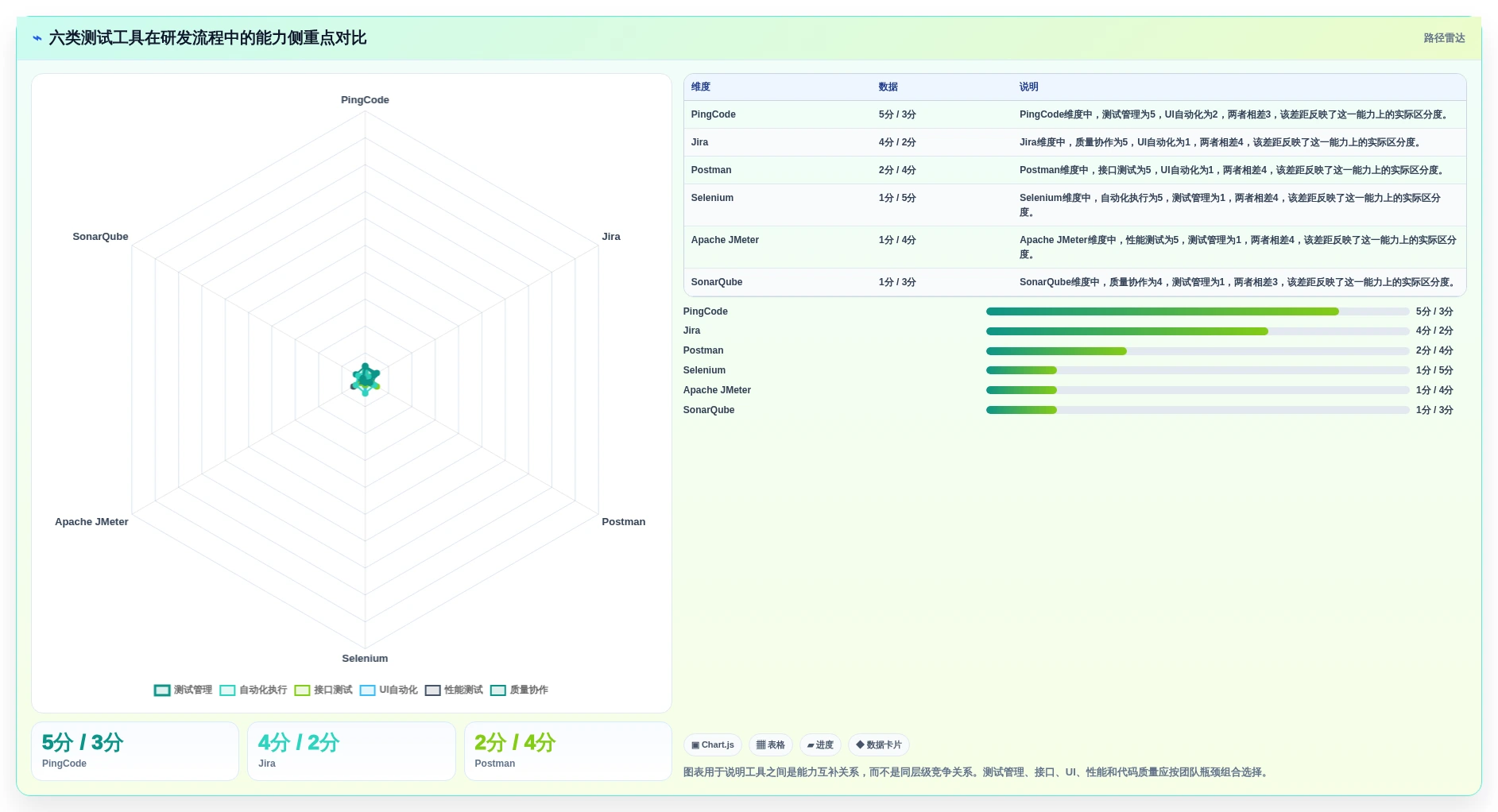Click the Postman progress bar
Viewport: 1498px width, 812px height.
[1198, 351]
